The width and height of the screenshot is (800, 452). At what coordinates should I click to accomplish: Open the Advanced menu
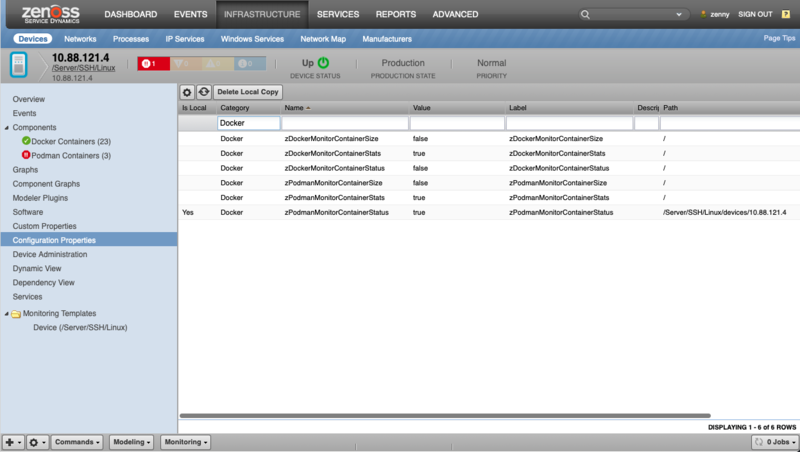click(455, 14)
